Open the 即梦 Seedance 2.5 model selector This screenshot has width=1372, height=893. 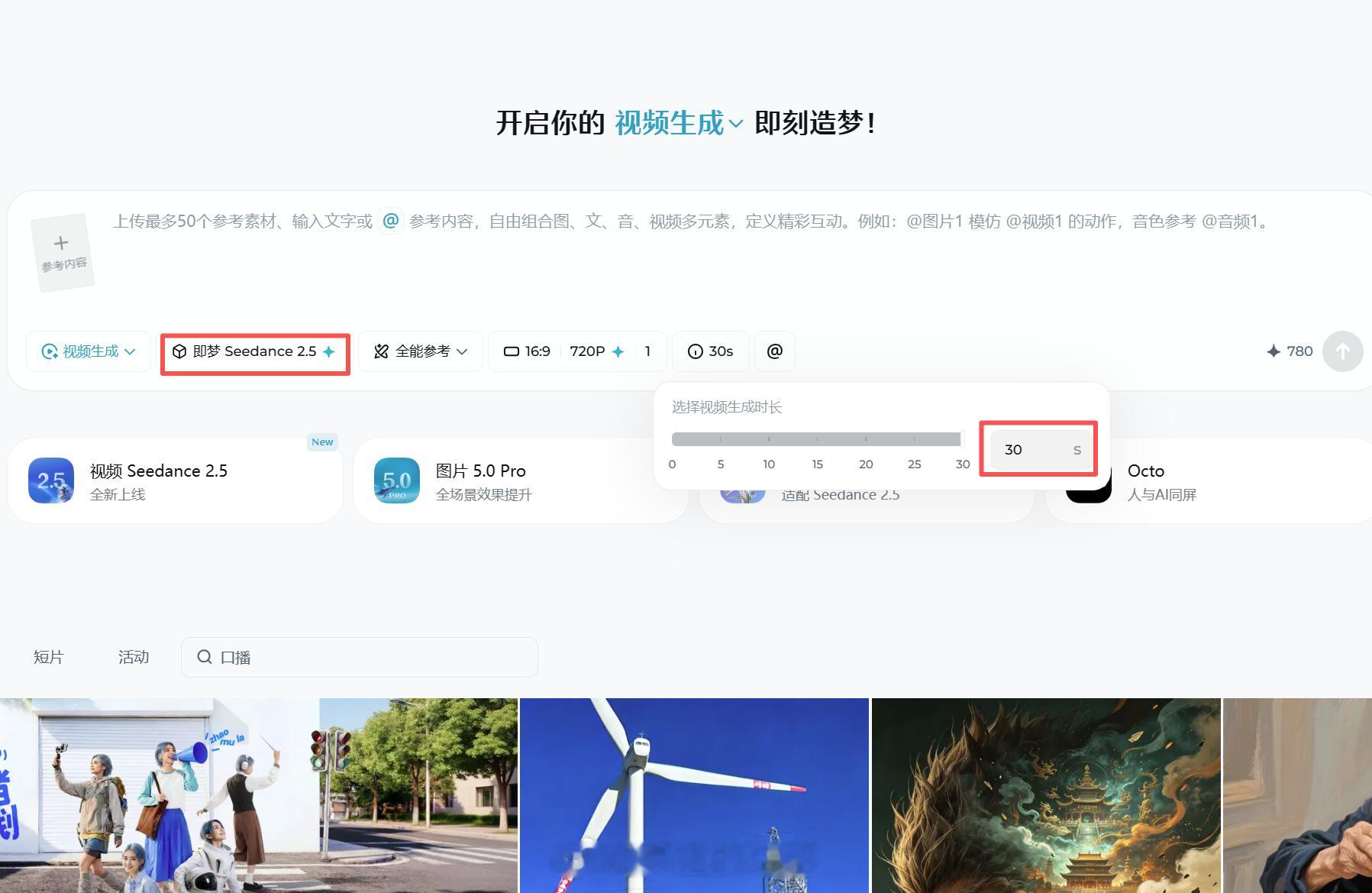pyautogui.click(x=255, y=351)
